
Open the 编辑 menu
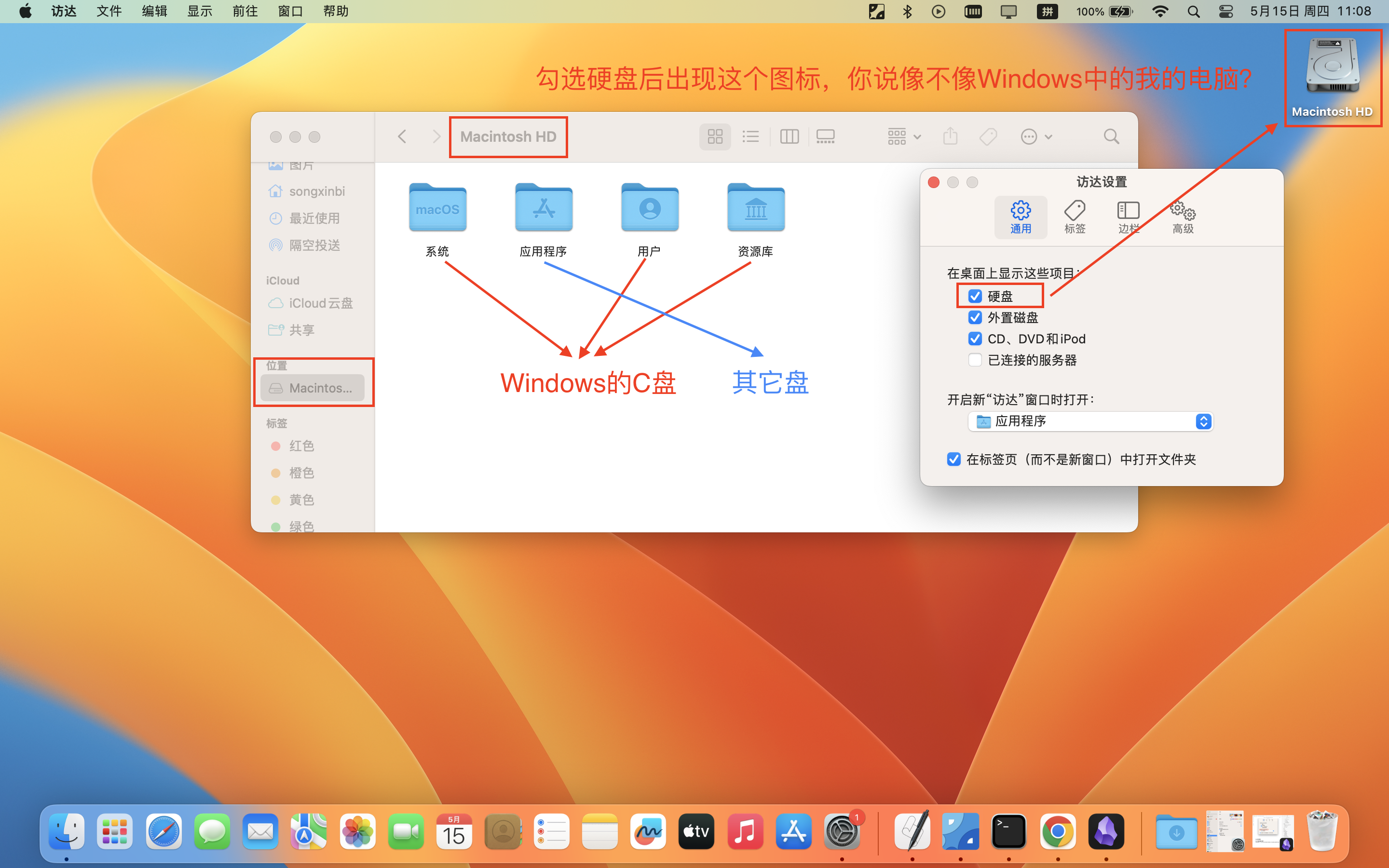154,12
